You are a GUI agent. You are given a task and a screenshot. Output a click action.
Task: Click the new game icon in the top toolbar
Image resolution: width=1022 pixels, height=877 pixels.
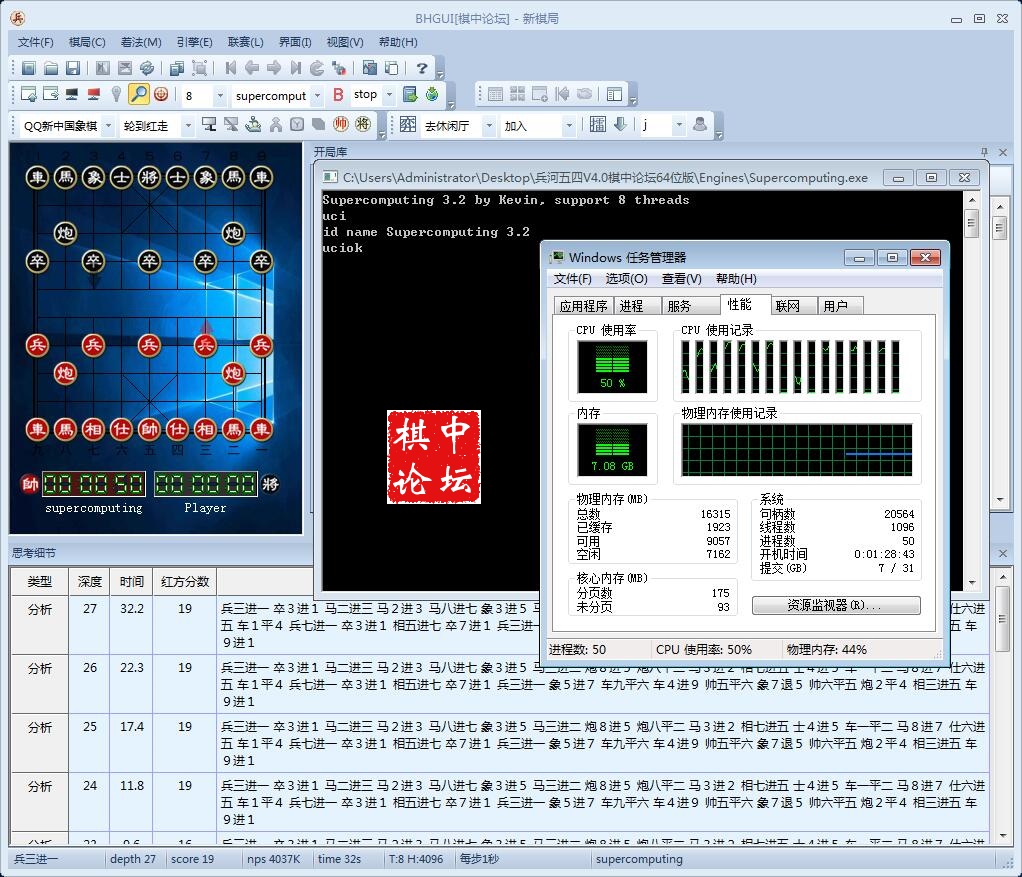29,68
